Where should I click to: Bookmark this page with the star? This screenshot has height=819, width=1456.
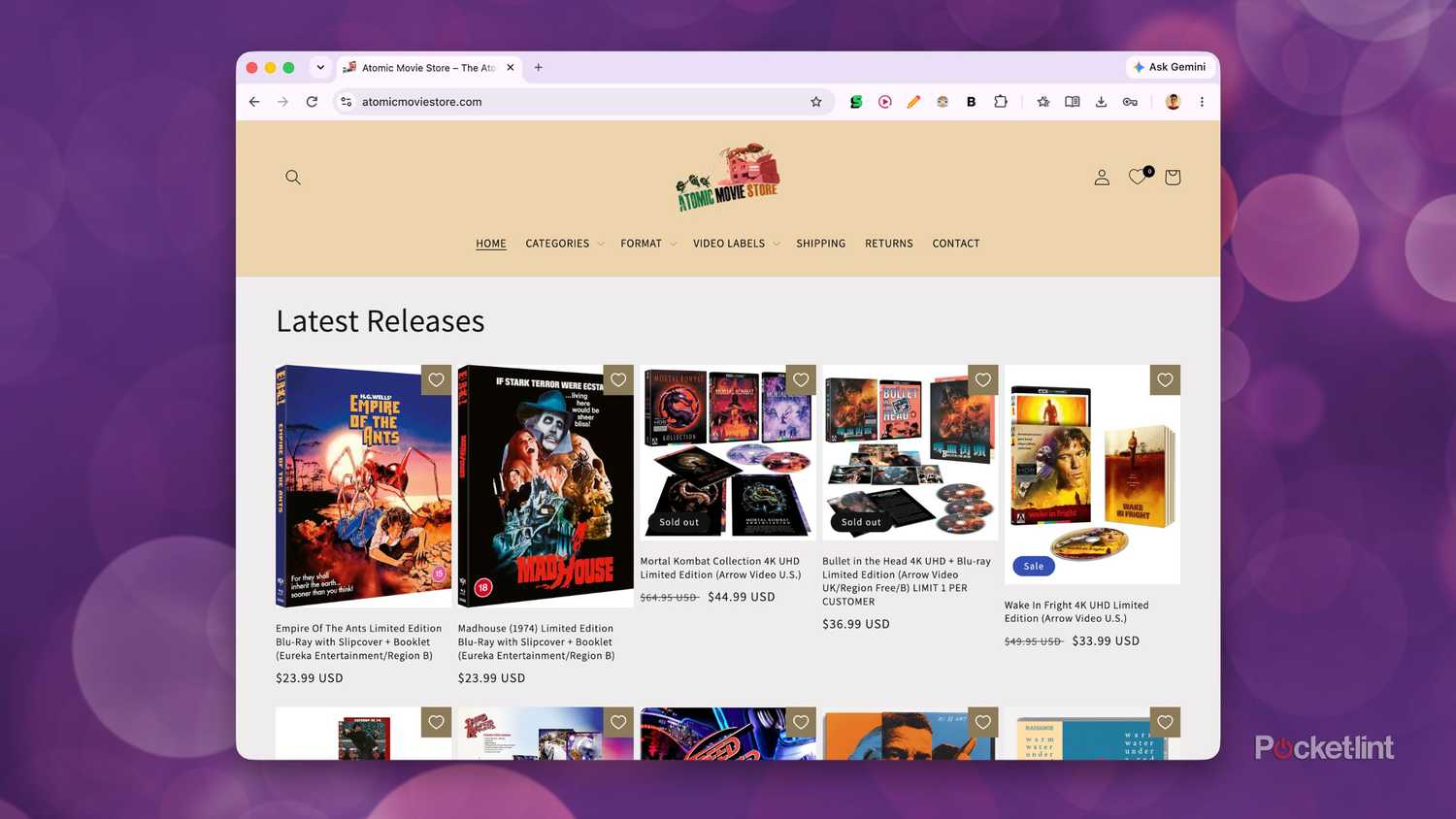(816, 102)
